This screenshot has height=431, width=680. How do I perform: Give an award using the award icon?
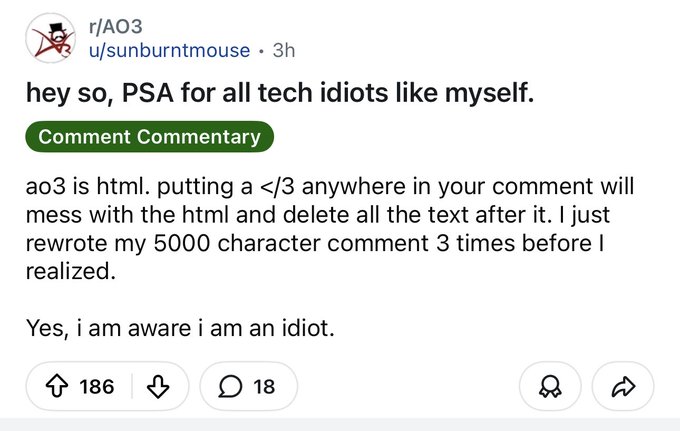547,385
